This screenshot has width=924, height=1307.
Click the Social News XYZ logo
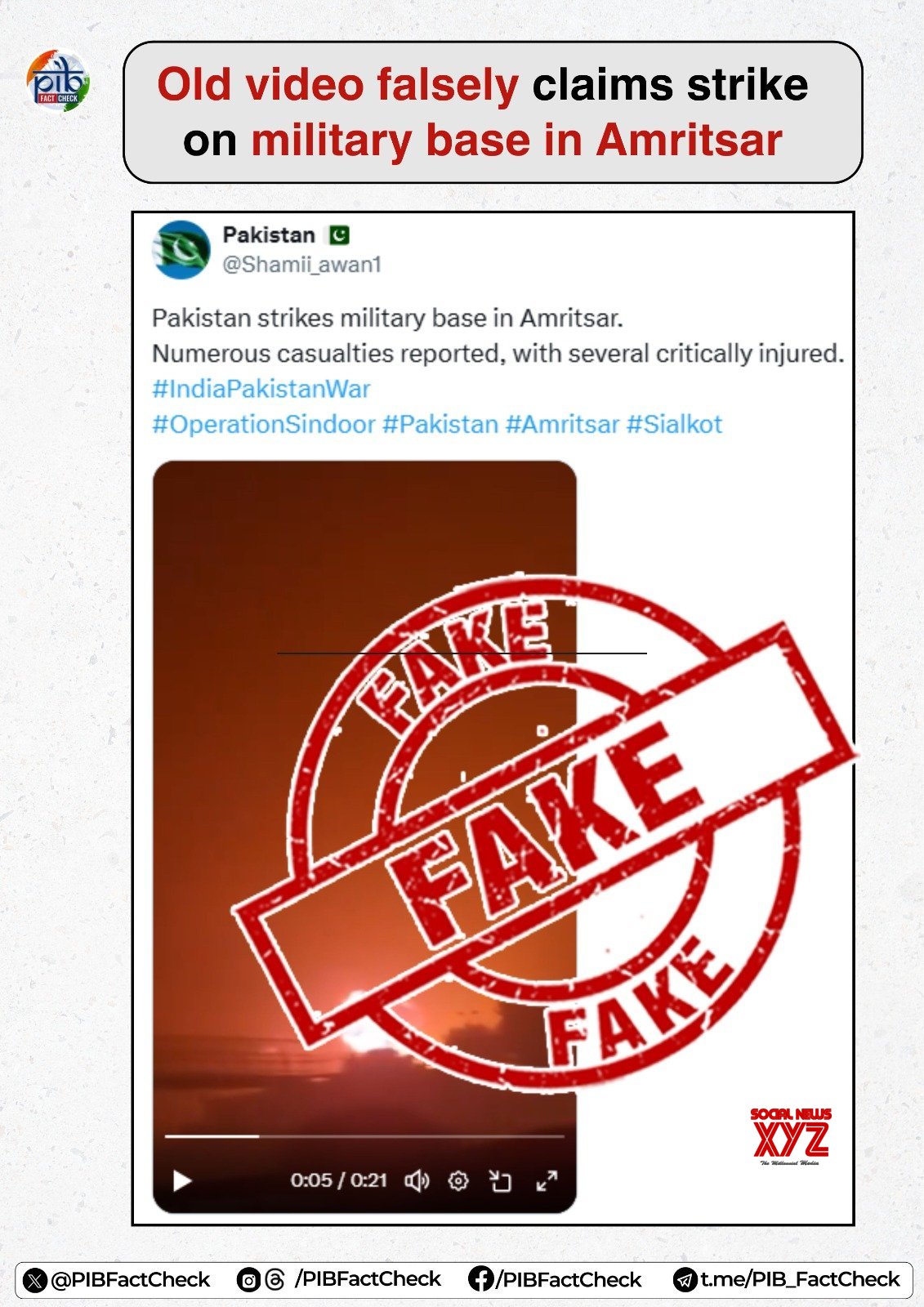coord(791,1136)
